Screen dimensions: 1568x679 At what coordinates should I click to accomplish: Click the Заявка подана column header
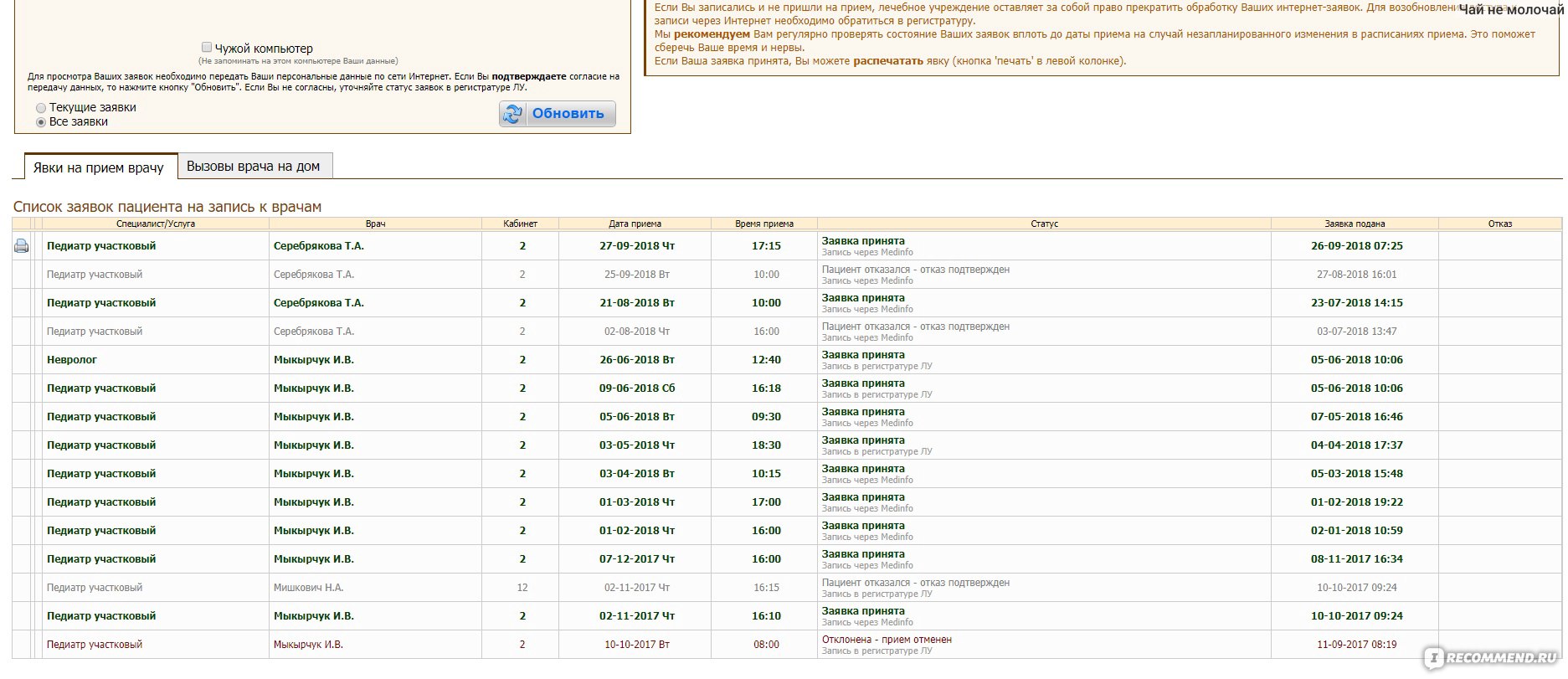tap(1355, 224)
